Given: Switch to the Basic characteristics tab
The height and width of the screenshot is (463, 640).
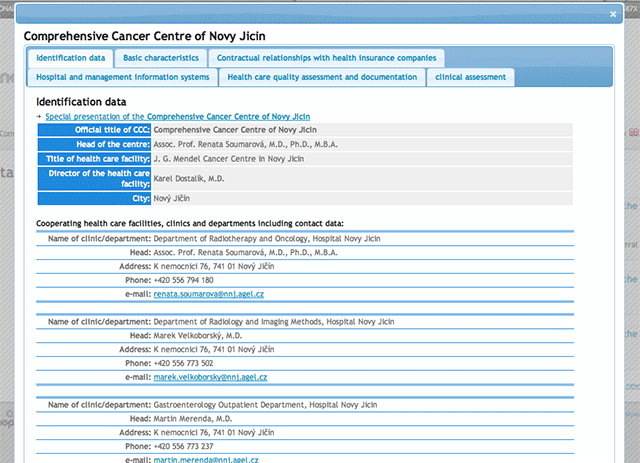Looking at the screenshot, I should (x=161, y=58).
